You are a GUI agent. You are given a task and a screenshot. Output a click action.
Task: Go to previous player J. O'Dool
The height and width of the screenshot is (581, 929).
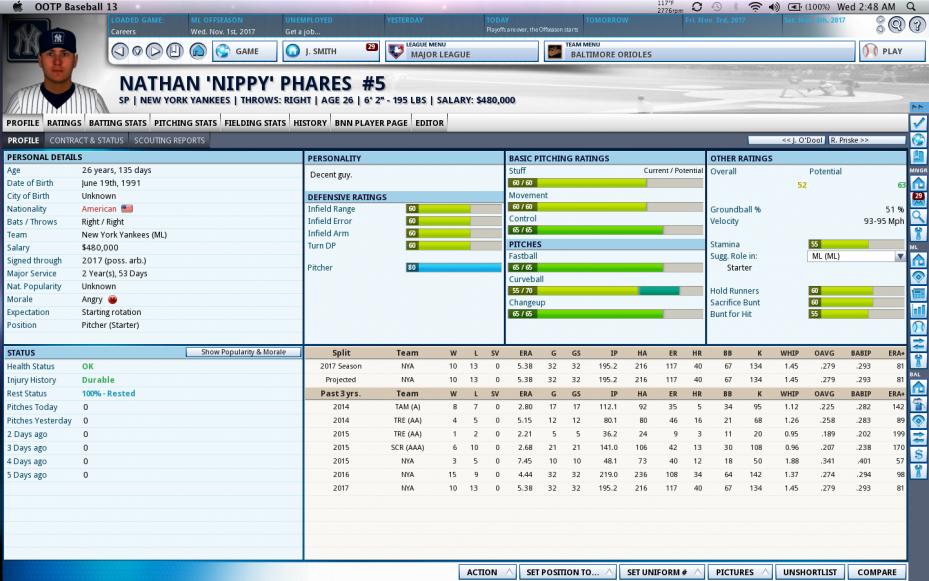pyautogui.click(x=787, y=140)
